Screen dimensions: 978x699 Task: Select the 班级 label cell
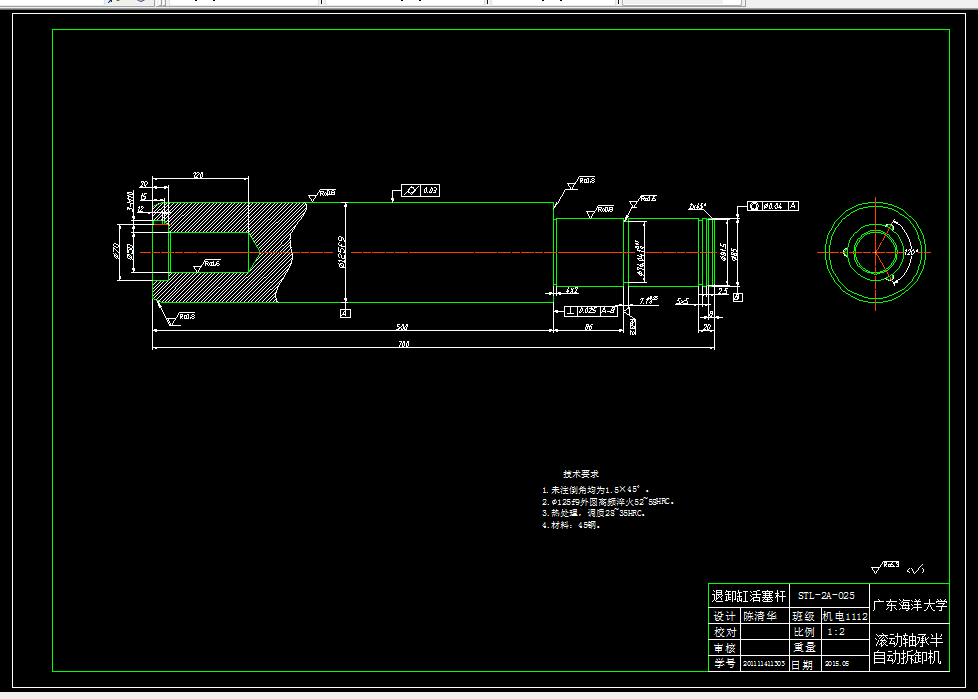(803, 616)
